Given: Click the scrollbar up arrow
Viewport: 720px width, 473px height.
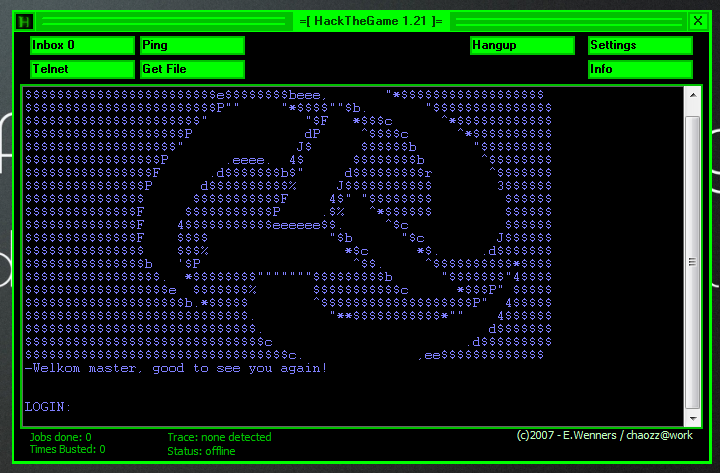Looking at the screenshot, I should (693, 95).
